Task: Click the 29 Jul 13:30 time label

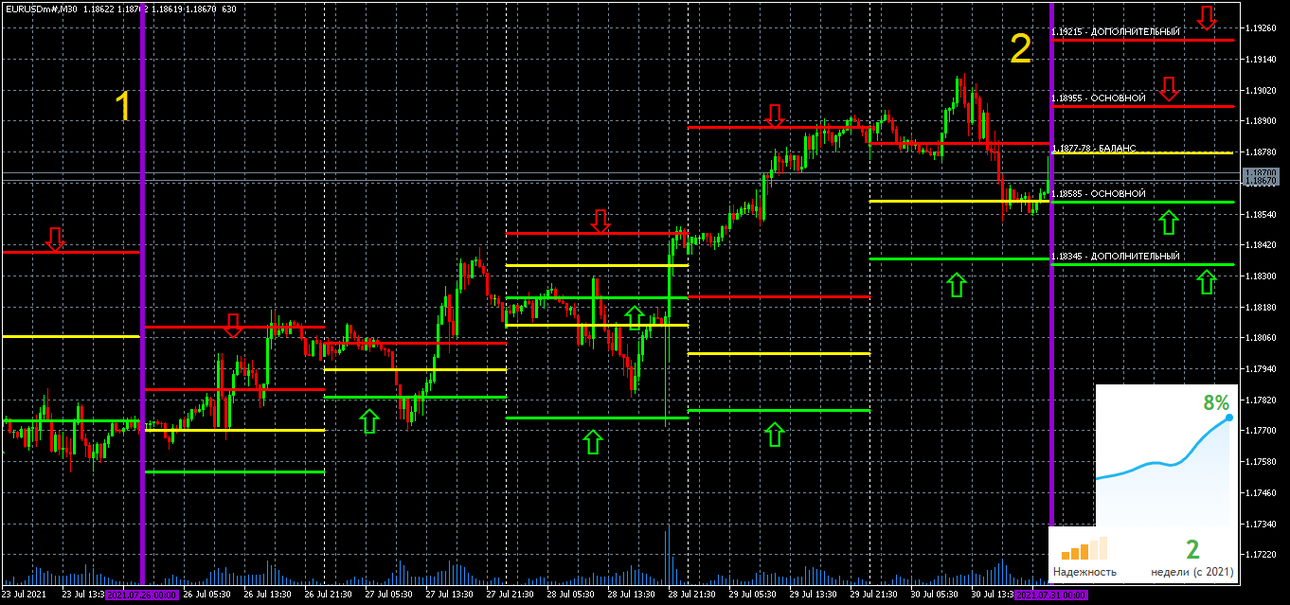Action: (x=814, y=596)
